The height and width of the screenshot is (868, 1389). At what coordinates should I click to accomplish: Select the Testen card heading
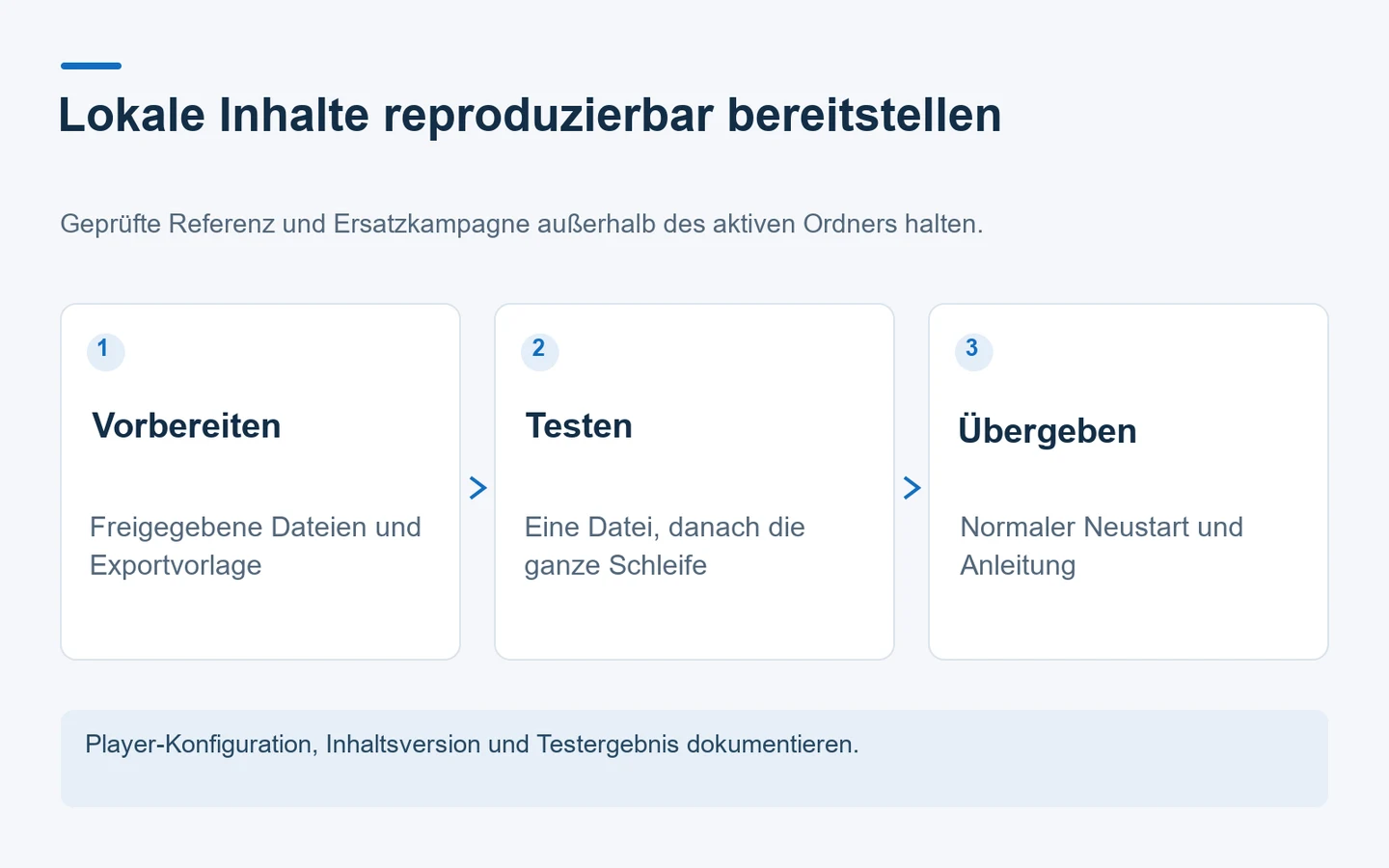tap(579, 426)
